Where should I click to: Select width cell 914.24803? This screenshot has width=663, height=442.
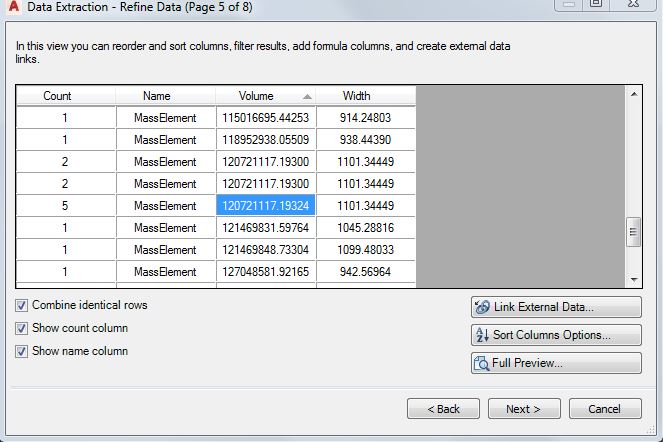point(366,118)
